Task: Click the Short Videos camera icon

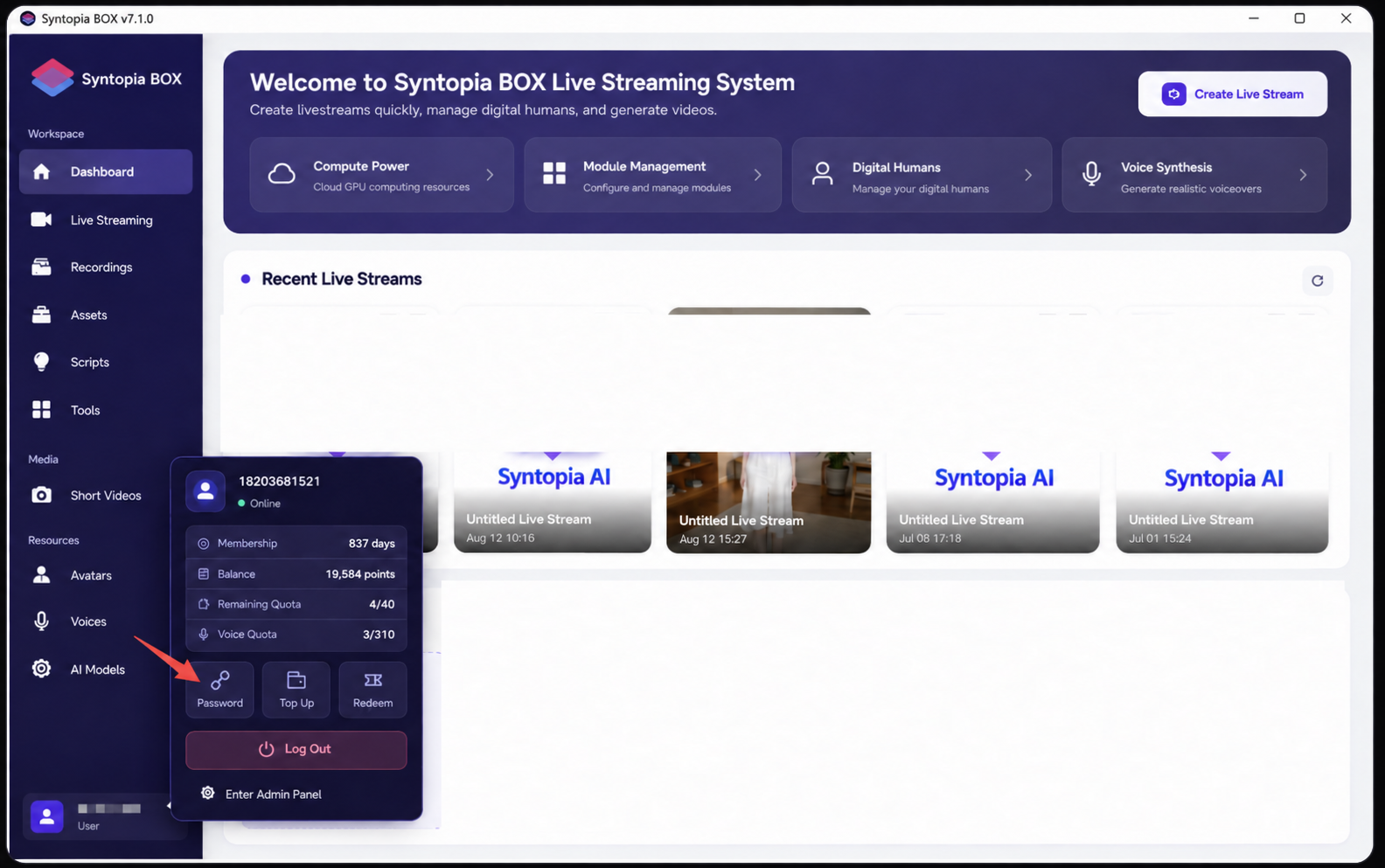Action: 41,496
